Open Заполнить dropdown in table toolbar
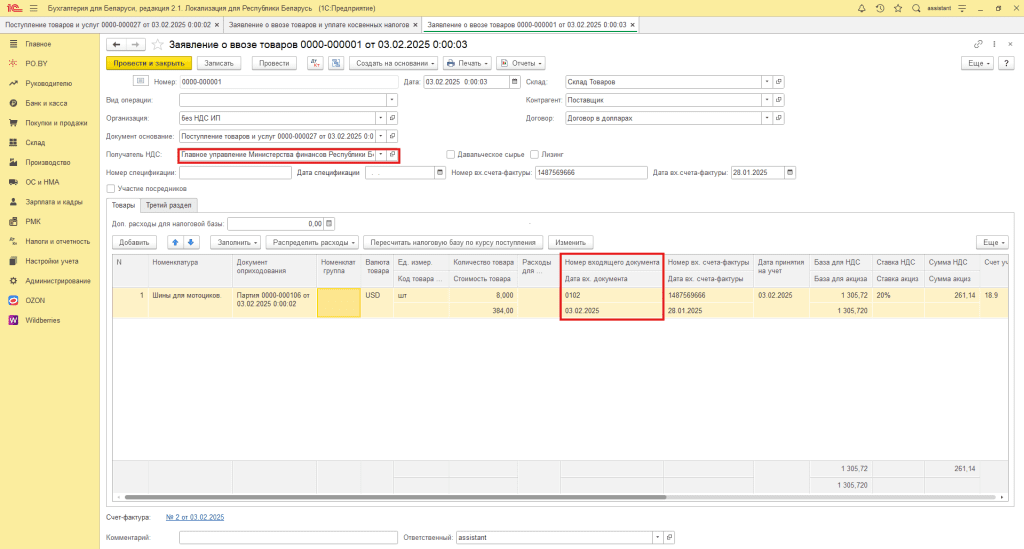Screen dimensions: 1024x549 [235, 242]
